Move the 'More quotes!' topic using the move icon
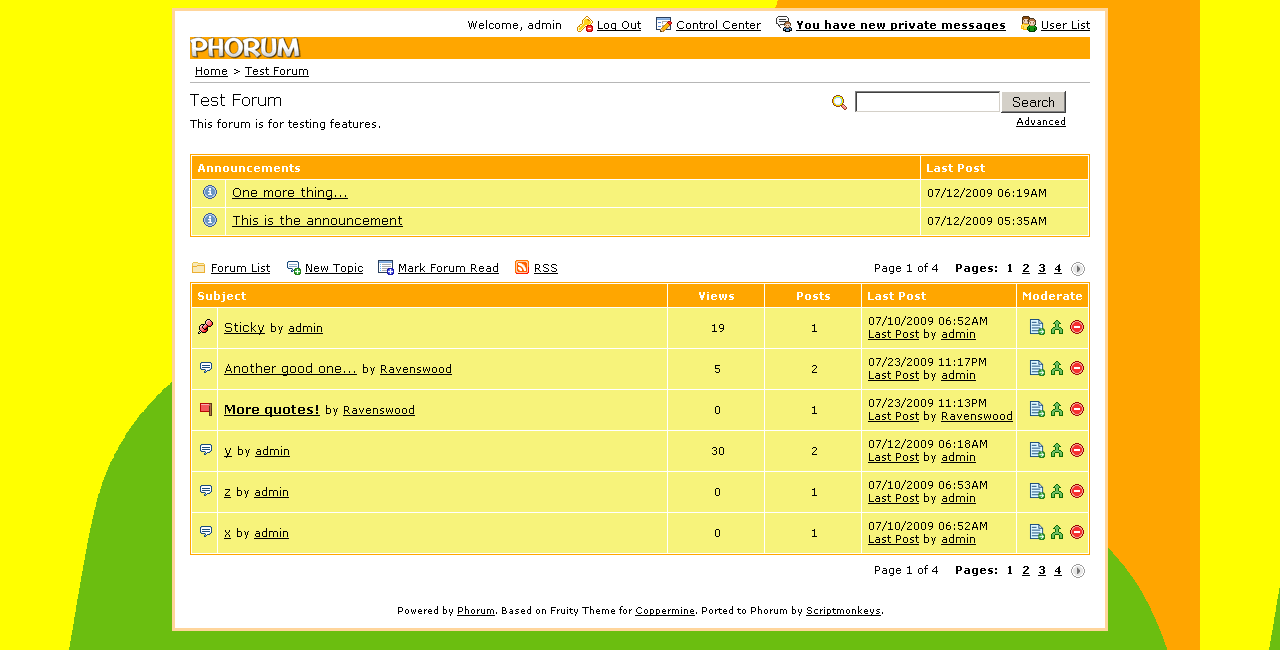The image size is (1280, 650). click(1037, 409)
